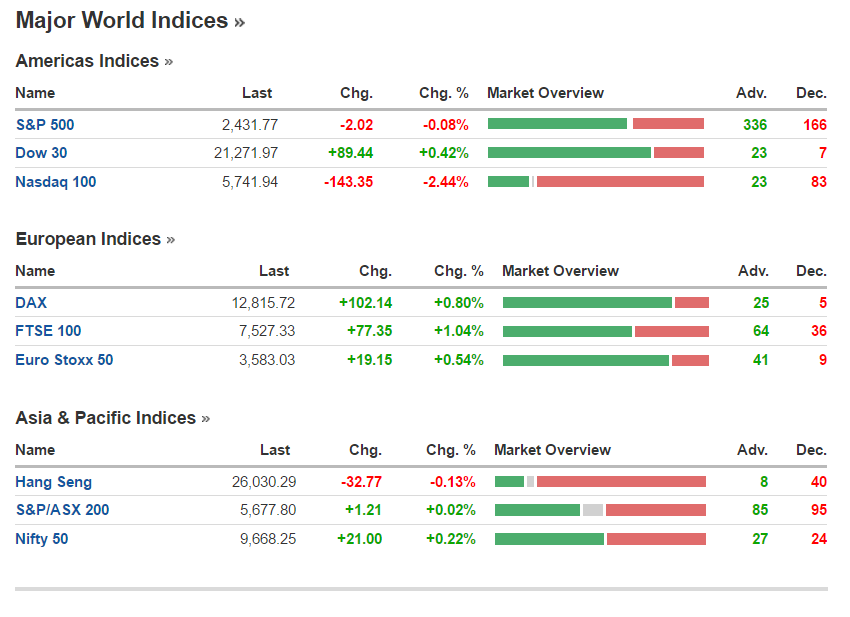Click the Nasdaq 100 decliners count 83

point(817,182)
